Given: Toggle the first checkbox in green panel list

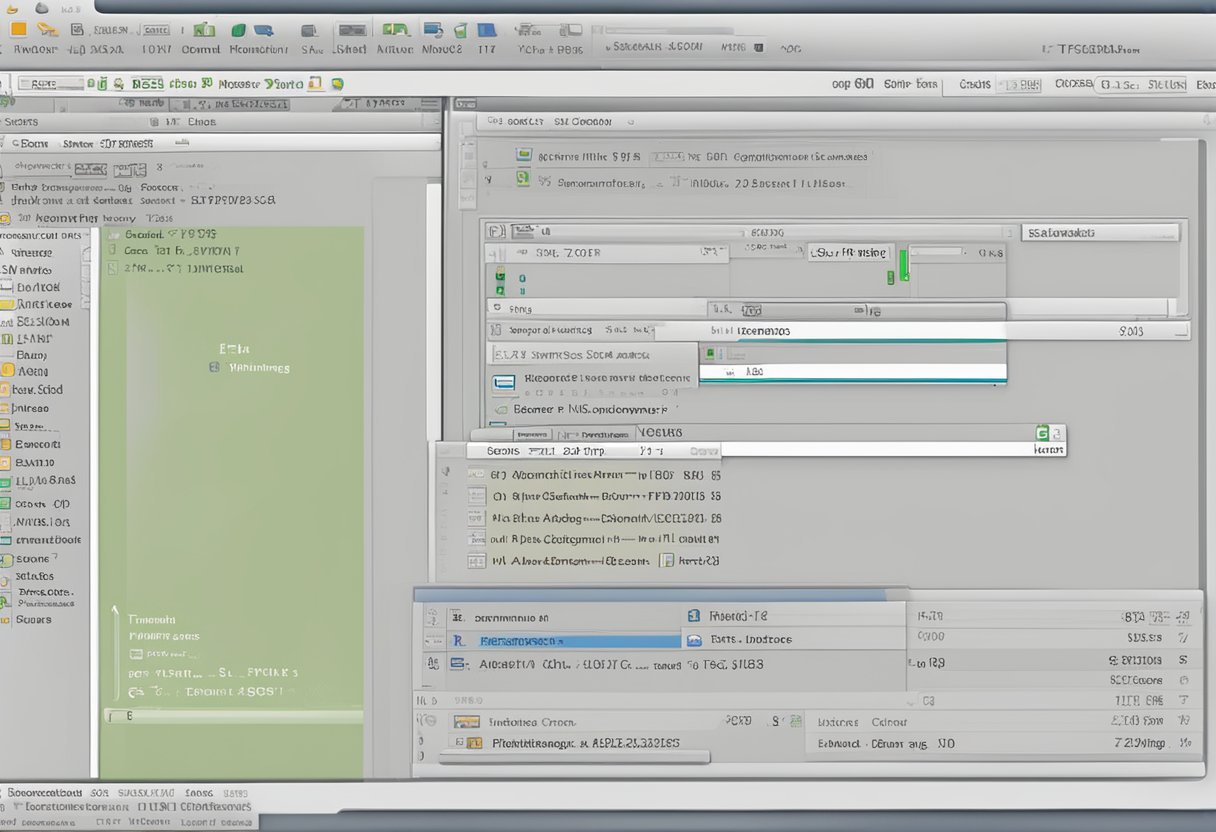Looking at the screenshot, I should click(x=112, y=234).
